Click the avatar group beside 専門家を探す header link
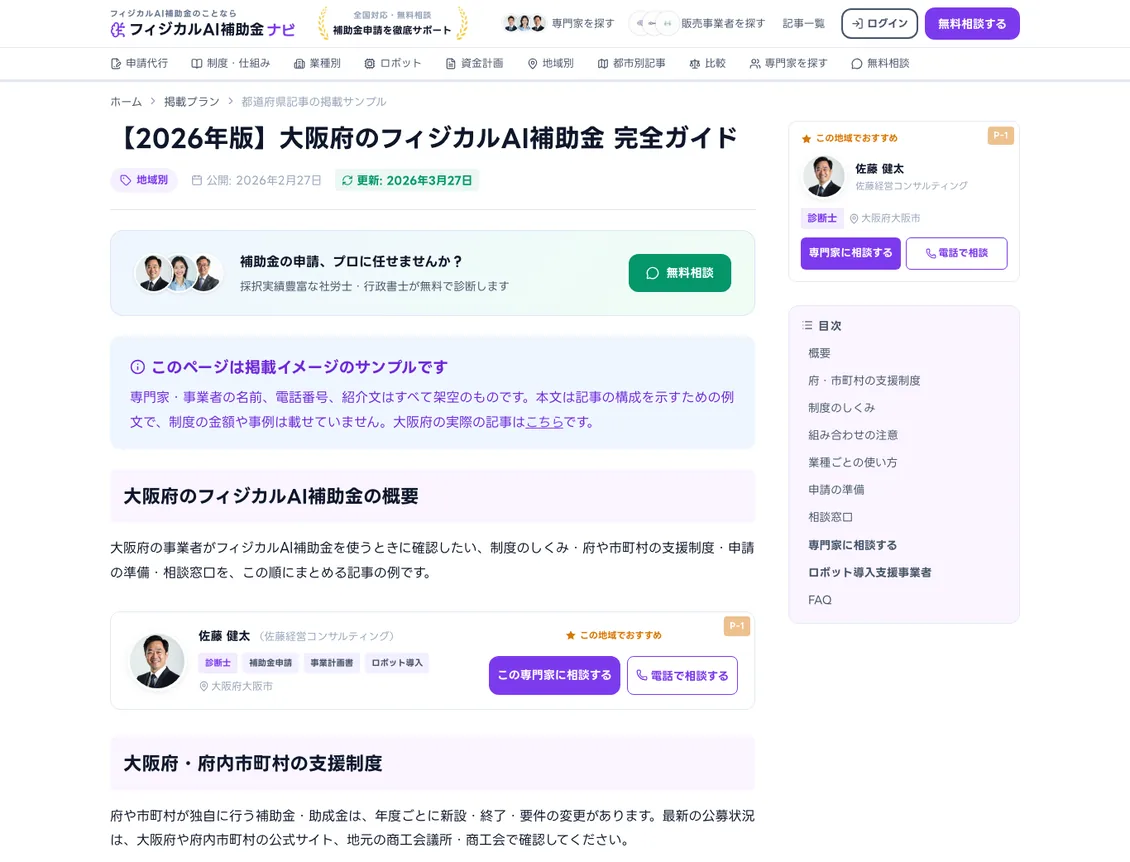Image resolution: width=1130 pixels, height=862 pixels. 524,23
